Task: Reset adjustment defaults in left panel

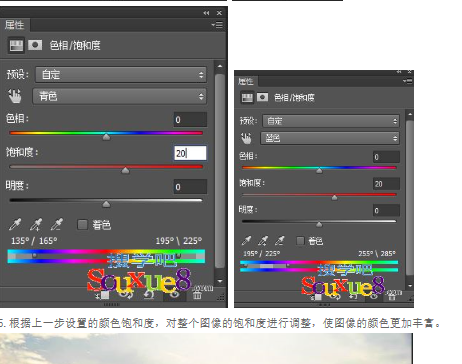Action: [x=149, y=295]
